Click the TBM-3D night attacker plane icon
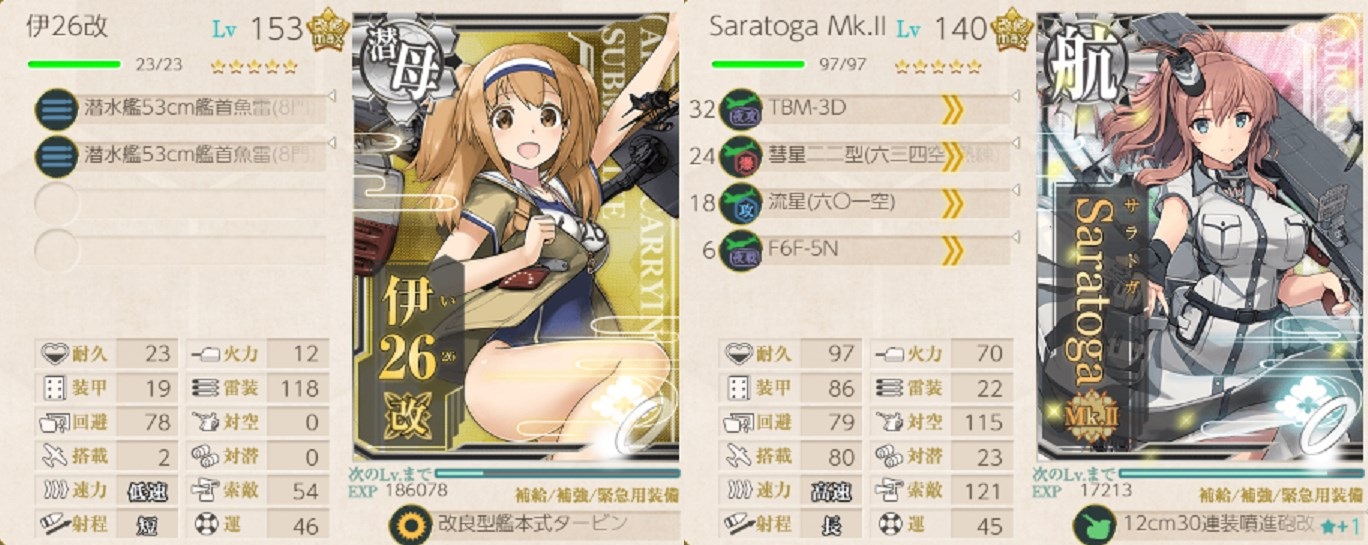 point(741,109)
